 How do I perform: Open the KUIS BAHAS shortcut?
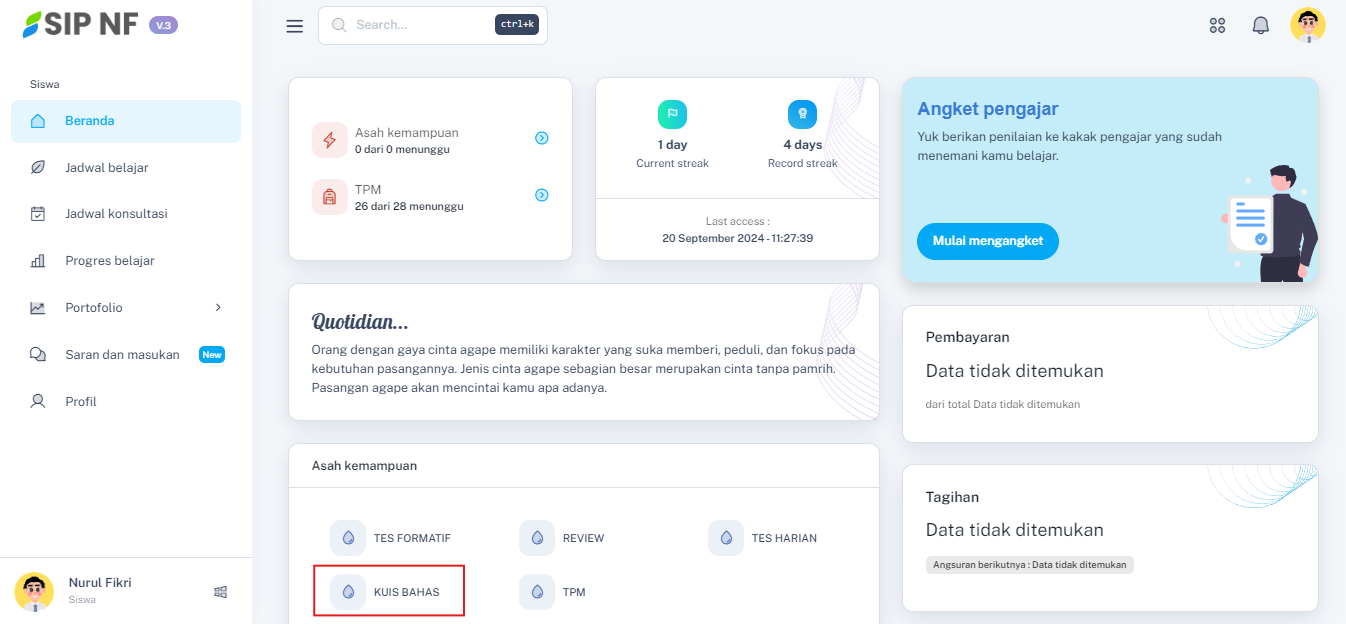click(x=390, y=592)
